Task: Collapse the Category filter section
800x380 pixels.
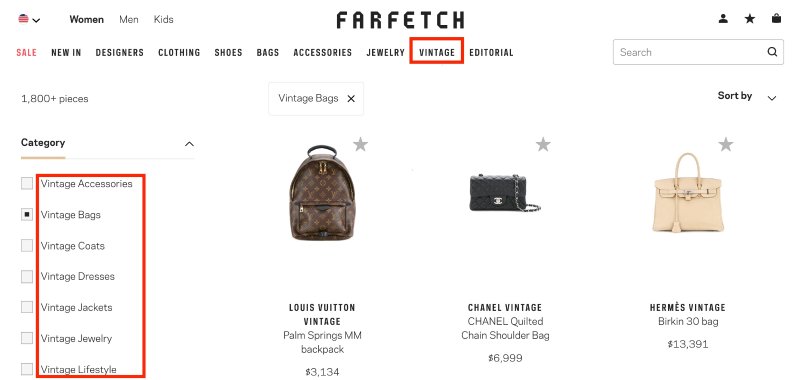Action: pyautogui.click(x=189, y=144)
